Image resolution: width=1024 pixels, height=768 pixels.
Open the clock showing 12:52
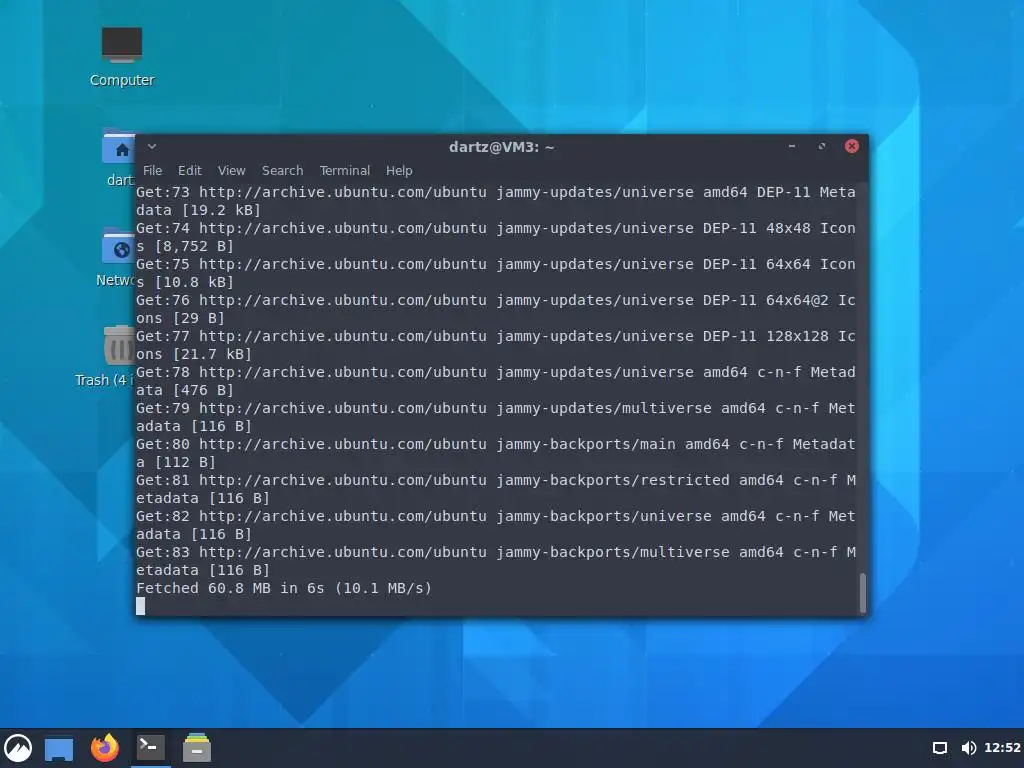pyautogui.click(x=1002, y=748)
